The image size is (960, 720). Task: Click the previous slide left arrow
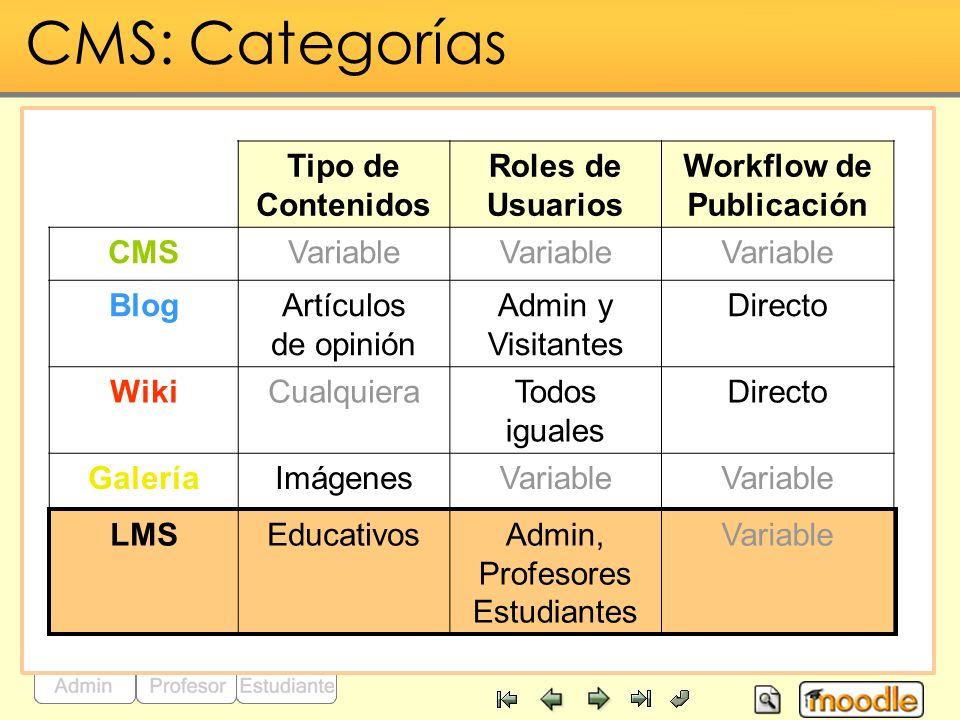point(552,699)
